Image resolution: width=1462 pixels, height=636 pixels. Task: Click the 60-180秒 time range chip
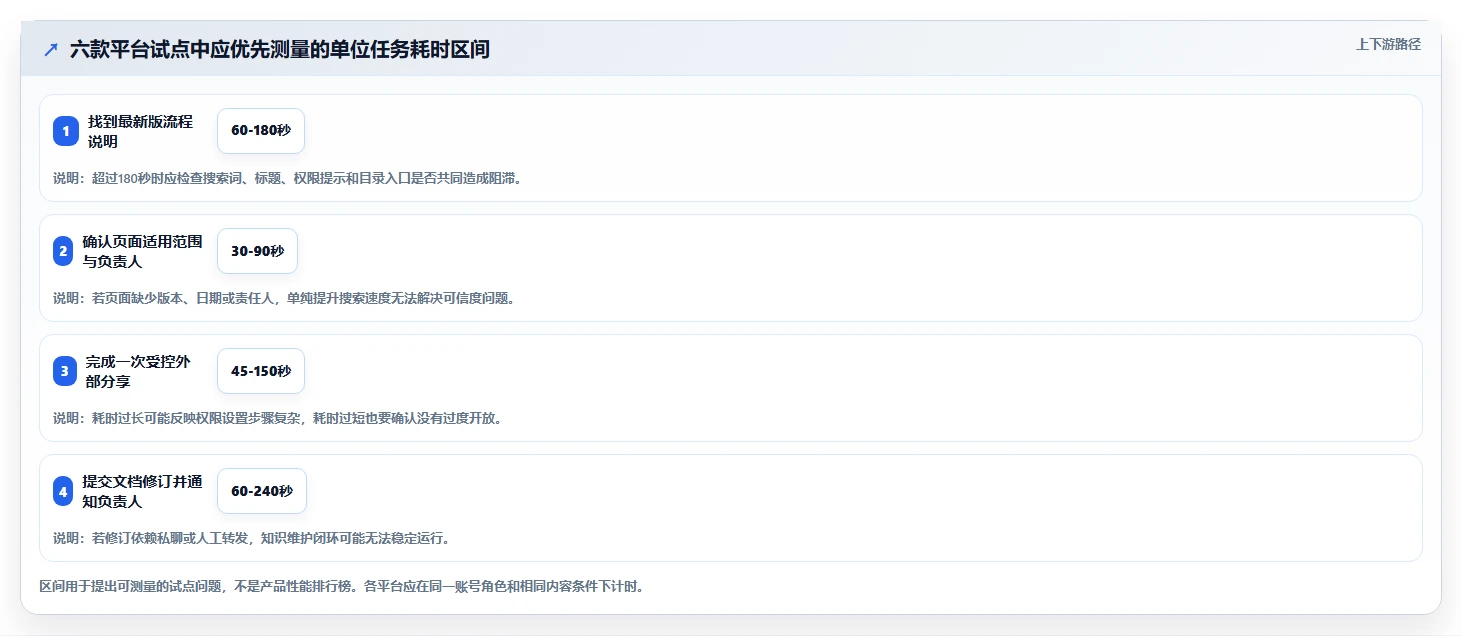point(261,131)
